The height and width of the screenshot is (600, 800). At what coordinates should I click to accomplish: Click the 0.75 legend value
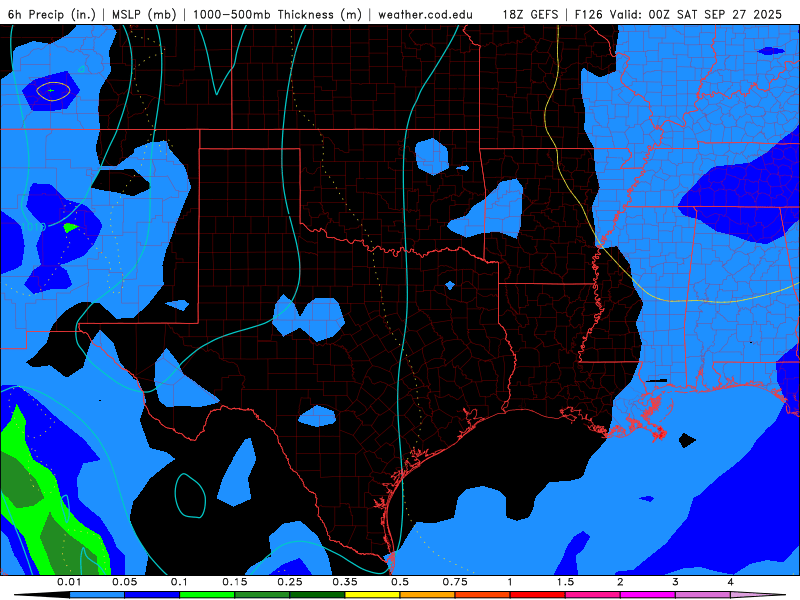455,582
